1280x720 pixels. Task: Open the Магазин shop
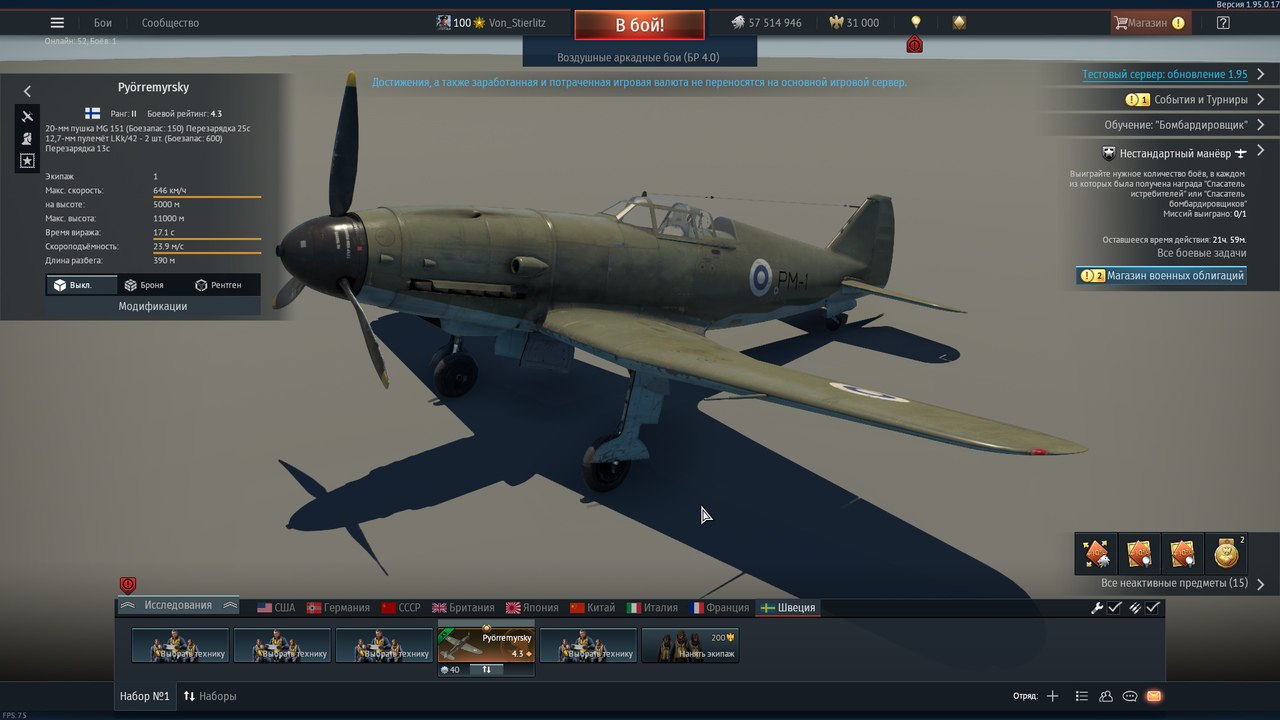[x=1150, y=23]
